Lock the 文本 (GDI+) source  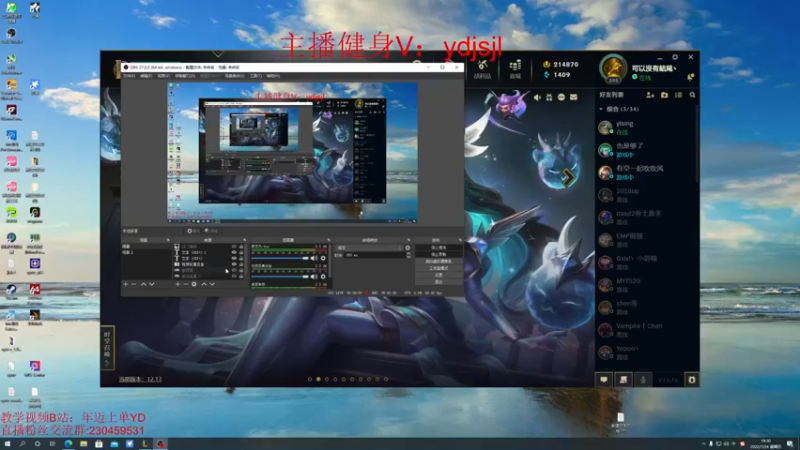tap(241, 258)
